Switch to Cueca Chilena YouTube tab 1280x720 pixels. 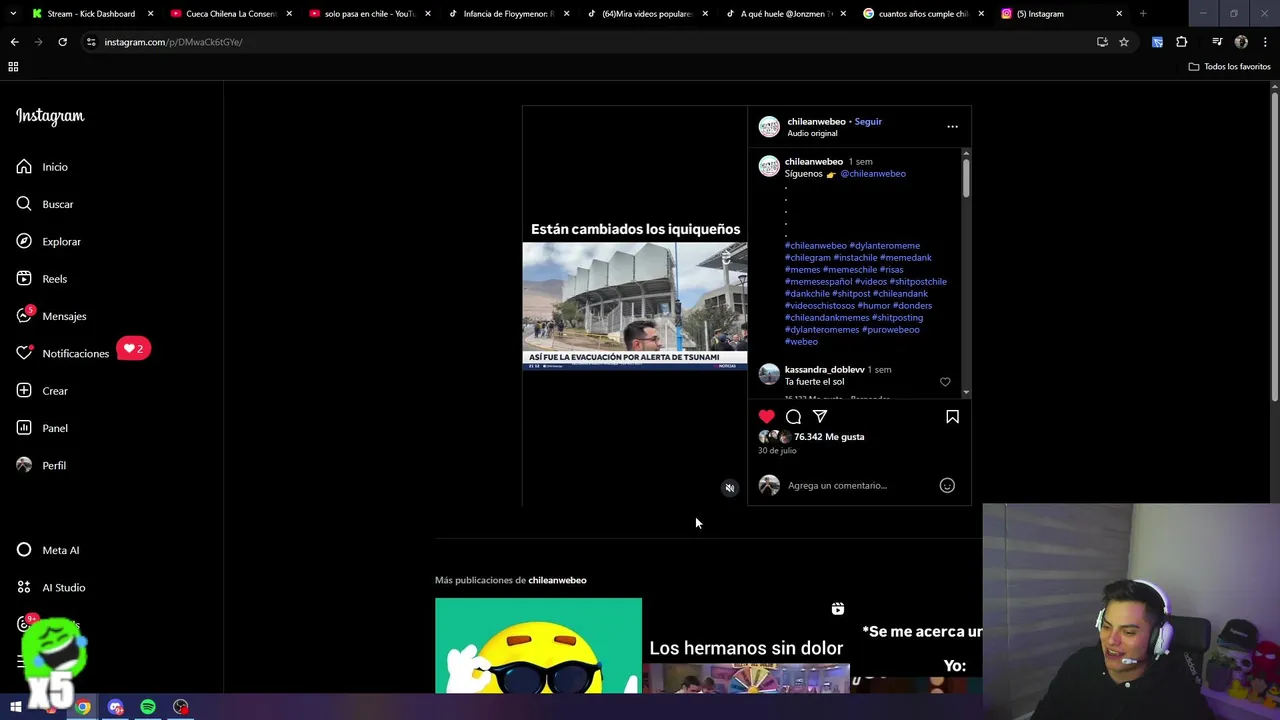[231, 14]
